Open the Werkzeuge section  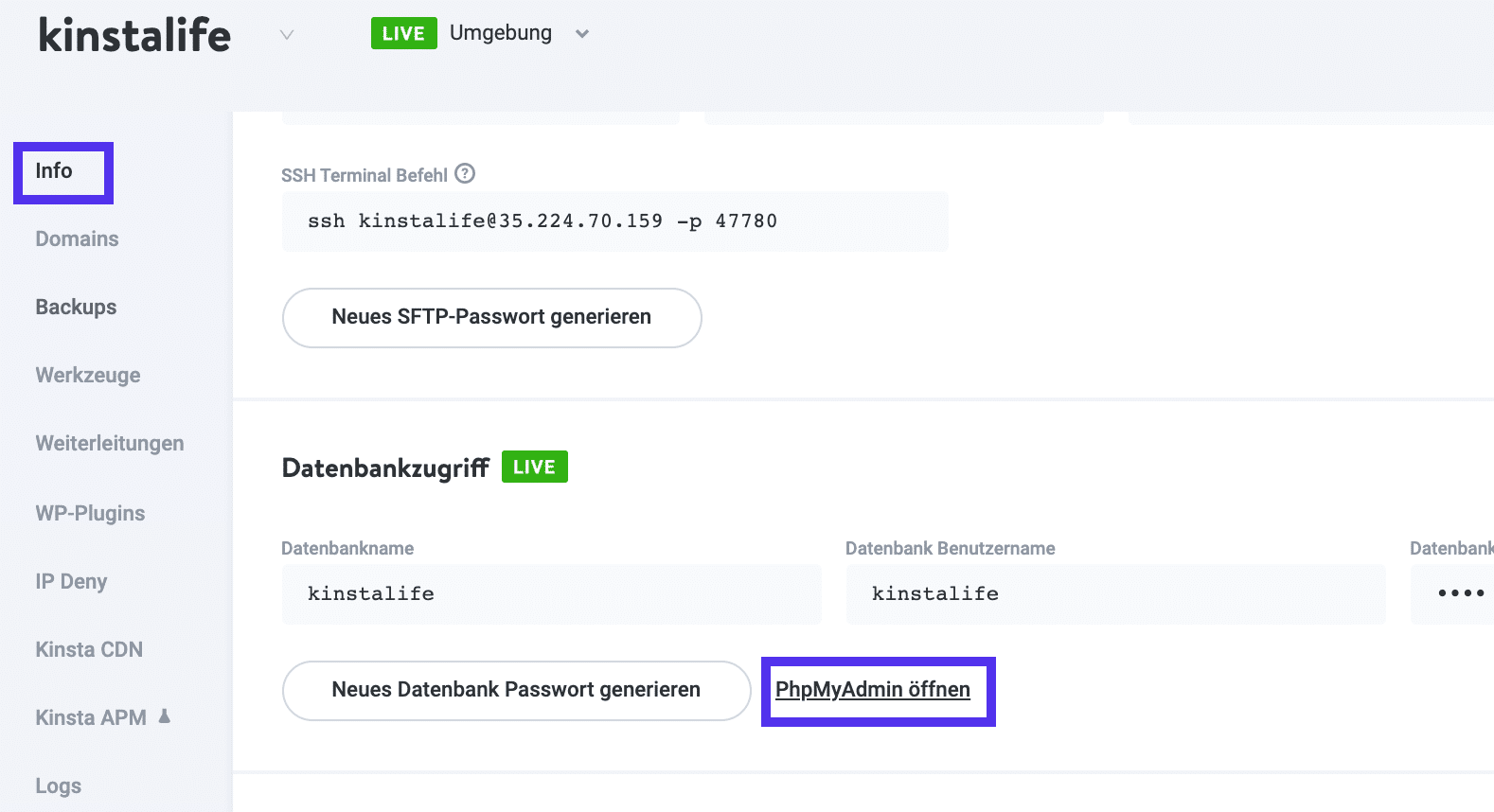tap(87, 375)
